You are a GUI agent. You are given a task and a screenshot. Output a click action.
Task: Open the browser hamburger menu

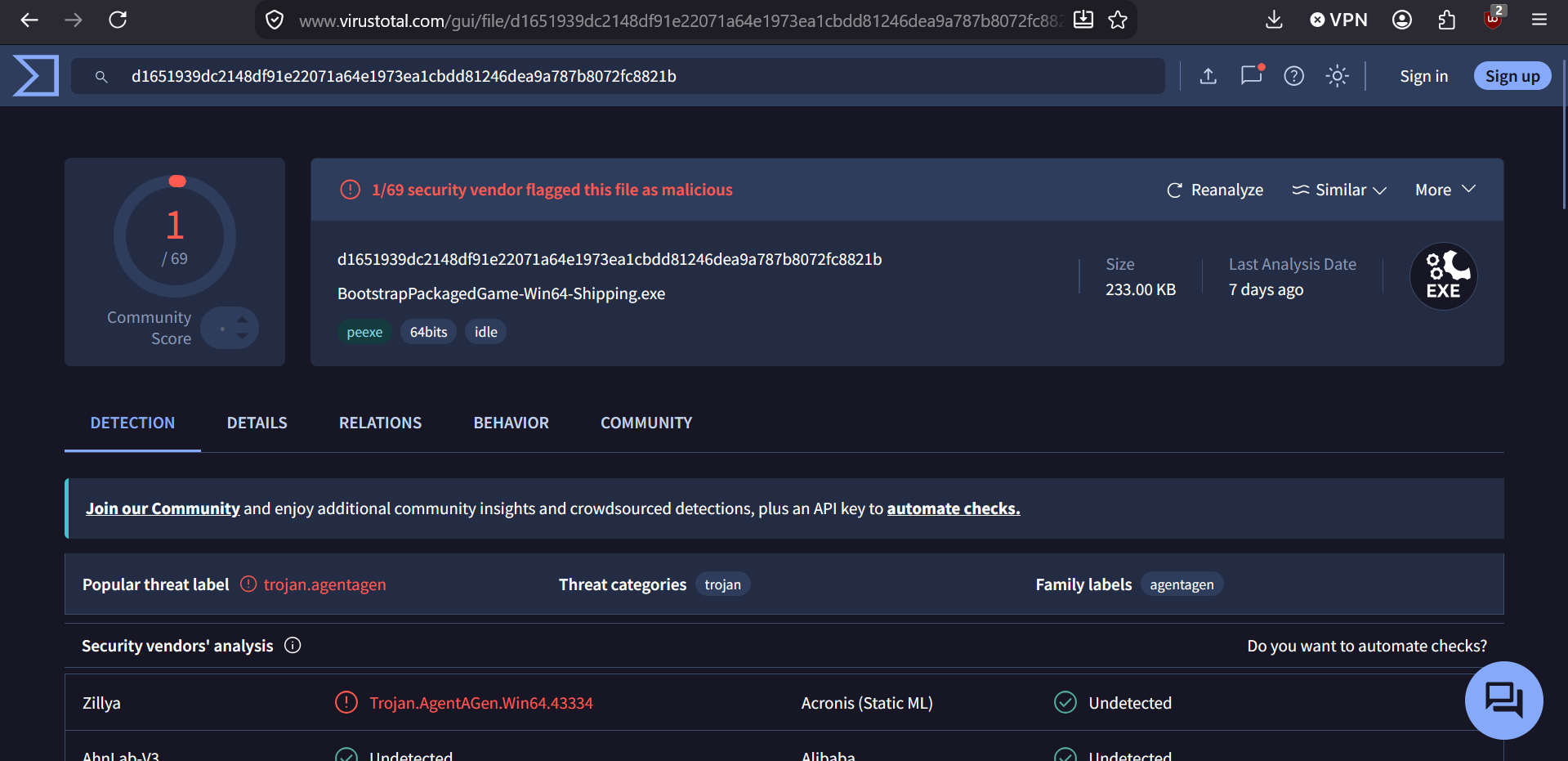point(1539,20)
